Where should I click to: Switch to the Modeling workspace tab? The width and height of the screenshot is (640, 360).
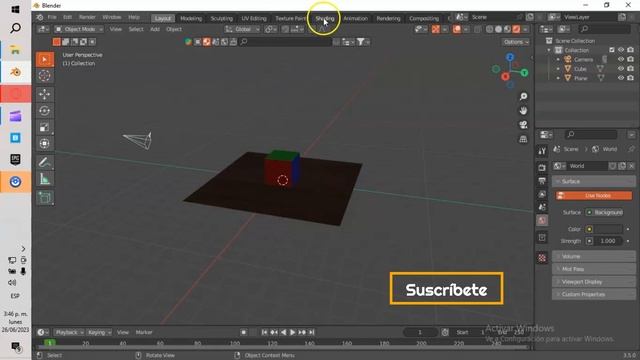coord(191,18)
